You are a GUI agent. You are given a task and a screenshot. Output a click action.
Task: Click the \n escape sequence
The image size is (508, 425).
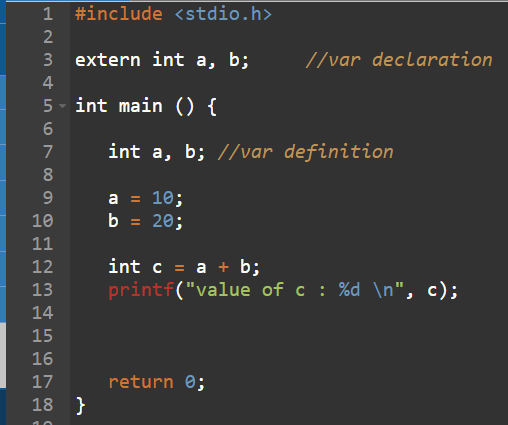pos(383,290)
